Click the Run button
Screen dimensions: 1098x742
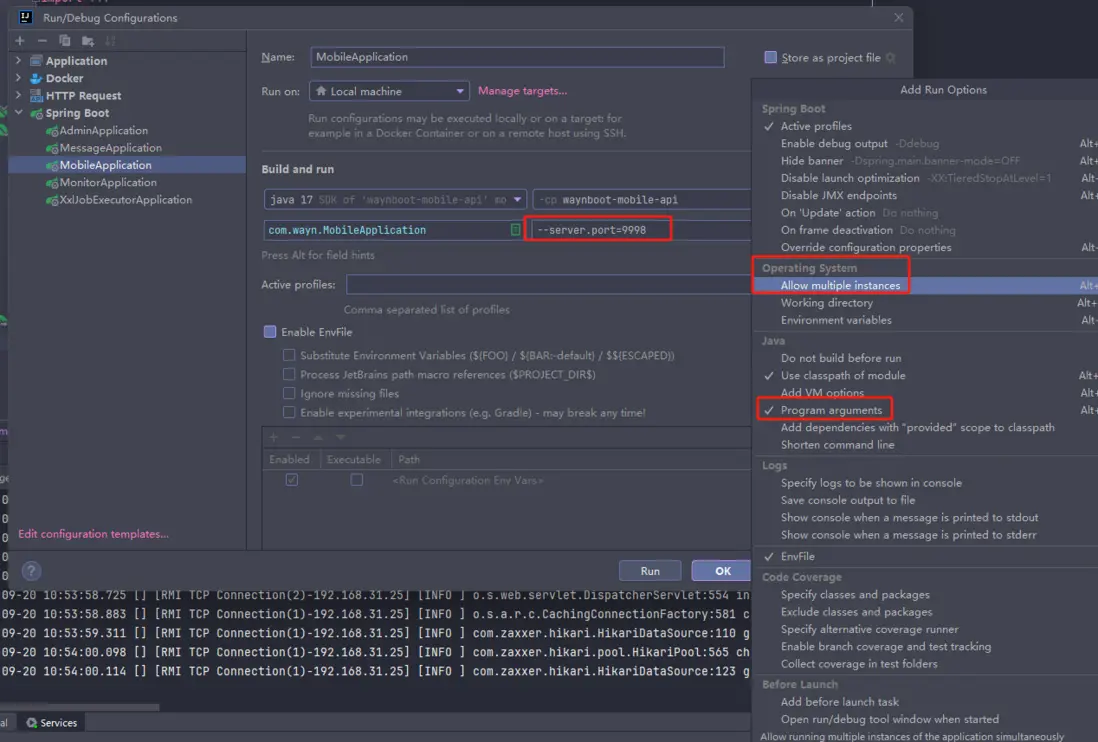click(650, 571)
